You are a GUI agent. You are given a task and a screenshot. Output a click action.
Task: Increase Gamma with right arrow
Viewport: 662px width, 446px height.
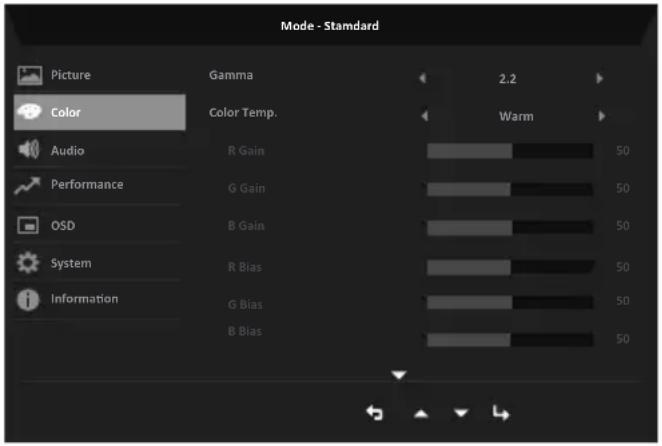click(x=600, y=78)
